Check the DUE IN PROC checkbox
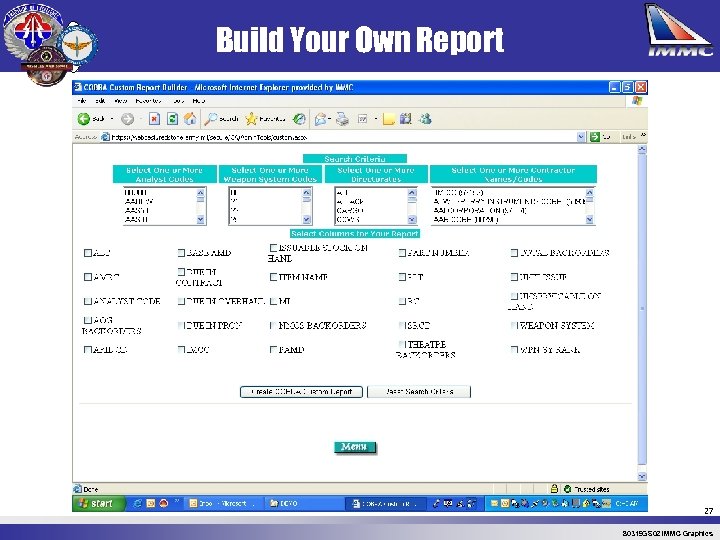This screenshot has width=720, height=540. 181,325
